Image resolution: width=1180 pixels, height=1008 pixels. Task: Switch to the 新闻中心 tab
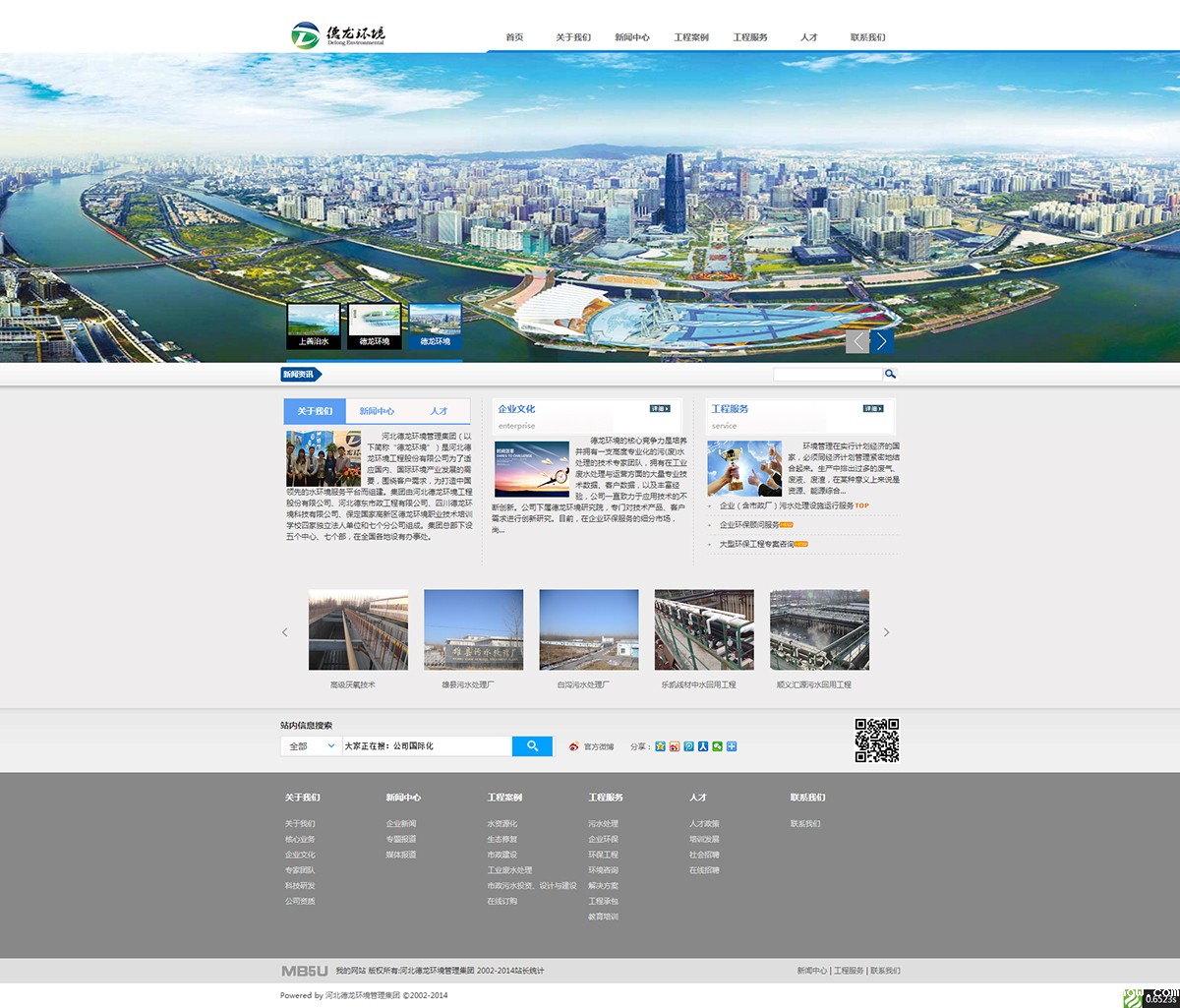(x=377, y=411)
